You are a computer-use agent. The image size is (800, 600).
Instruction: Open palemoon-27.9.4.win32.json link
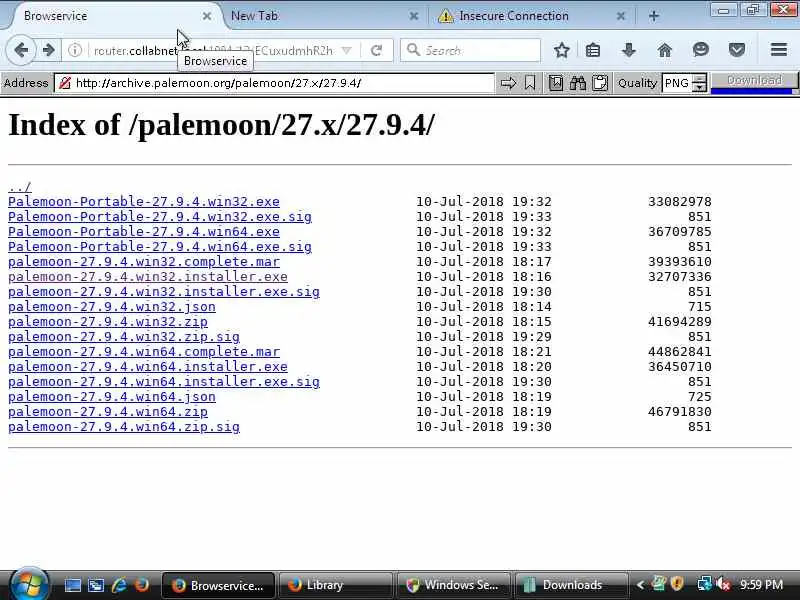pyautogui.click(x=112, y=307)
